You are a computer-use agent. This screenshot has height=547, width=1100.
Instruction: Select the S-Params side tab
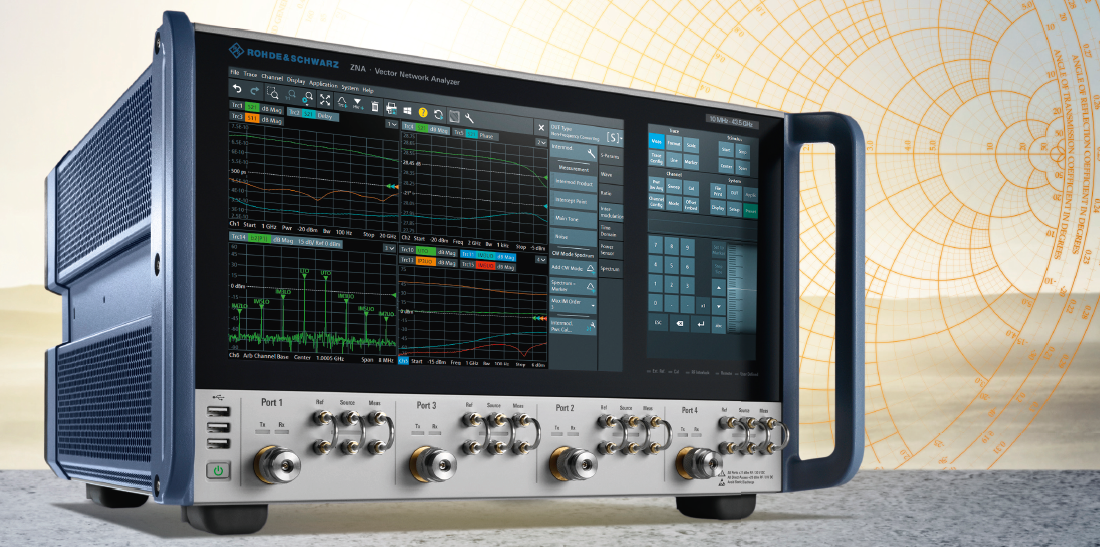click(610, 156)
